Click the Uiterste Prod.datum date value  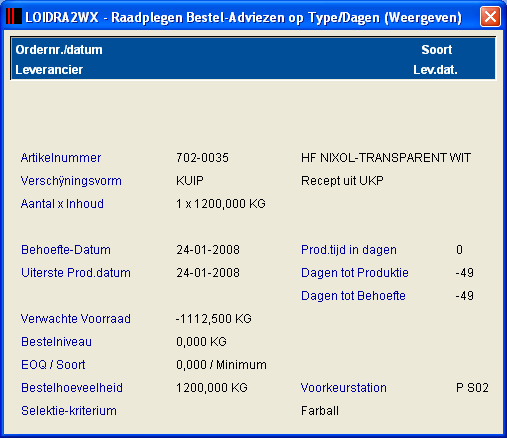(208, 273)
